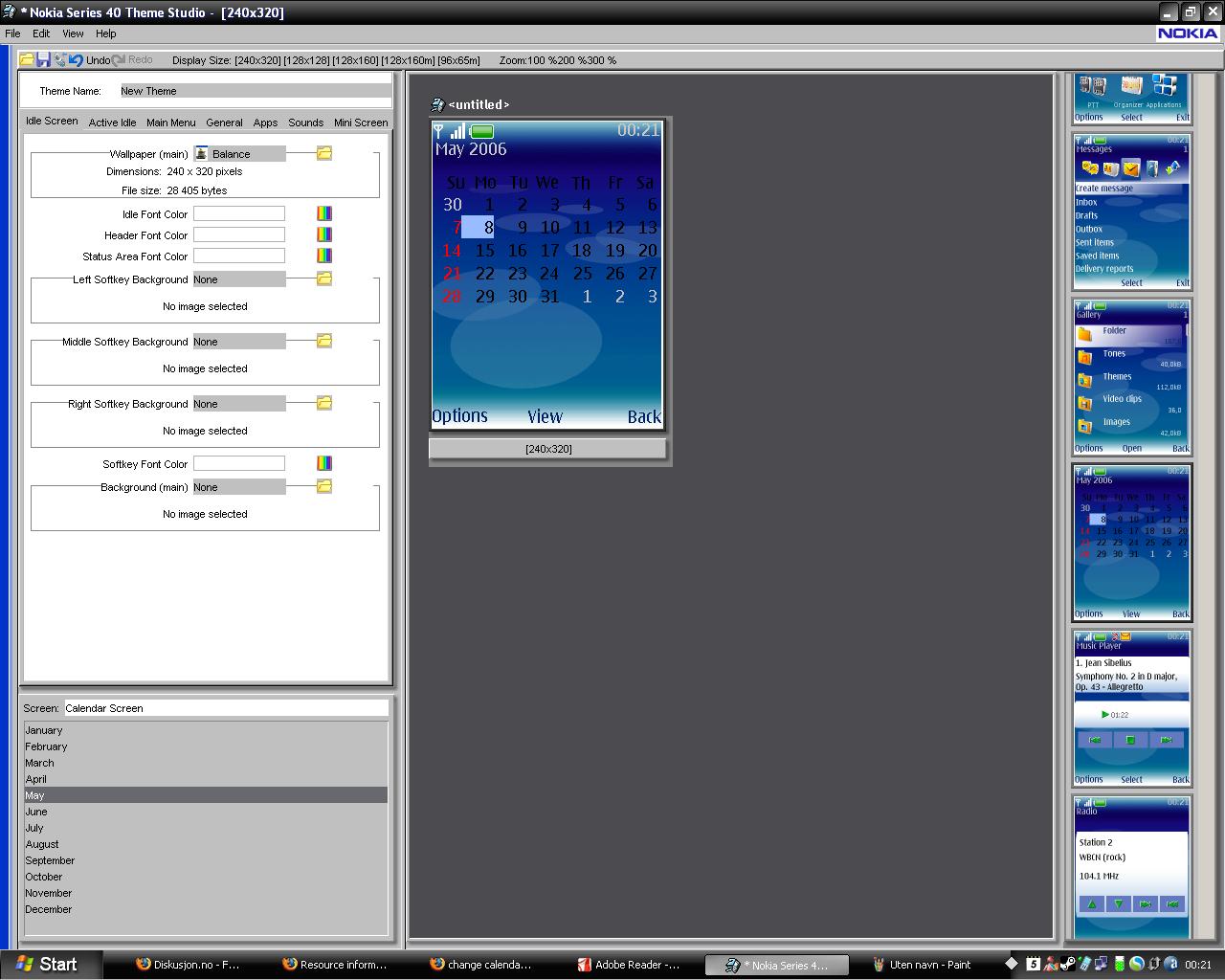
Task: Select December in the month list
Action: [206, 909]
